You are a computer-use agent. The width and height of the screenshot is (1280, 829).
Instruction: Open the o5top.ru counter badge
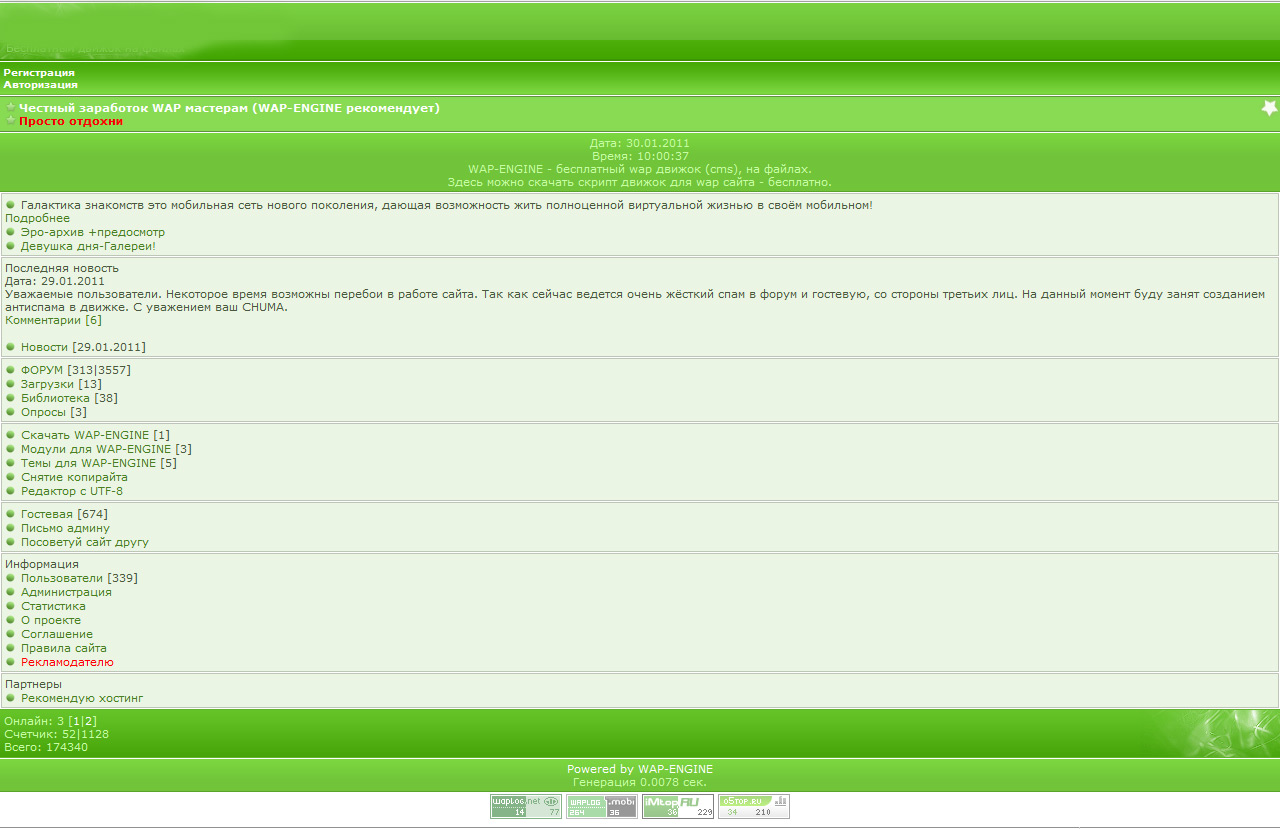(x=754, y=806)
